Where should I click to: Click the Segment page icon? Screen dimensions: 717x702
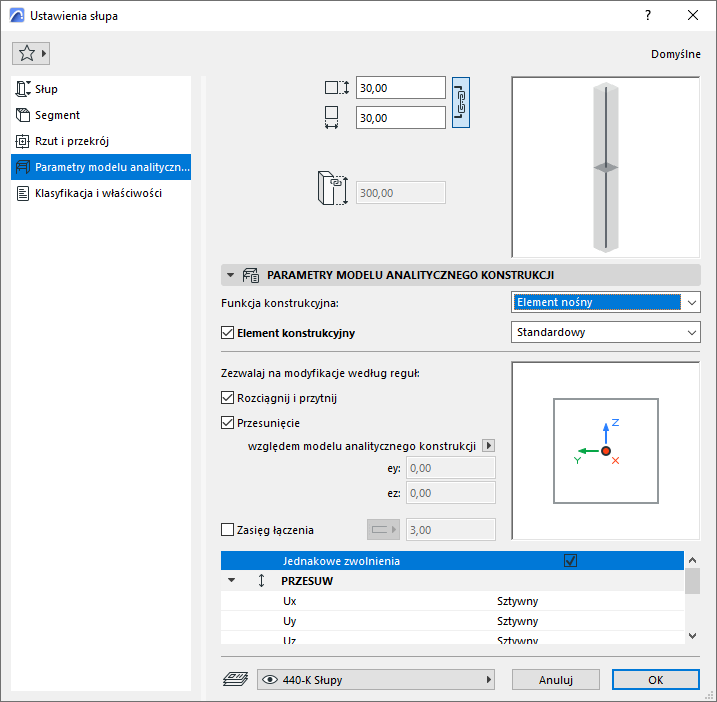click(23, 115)
